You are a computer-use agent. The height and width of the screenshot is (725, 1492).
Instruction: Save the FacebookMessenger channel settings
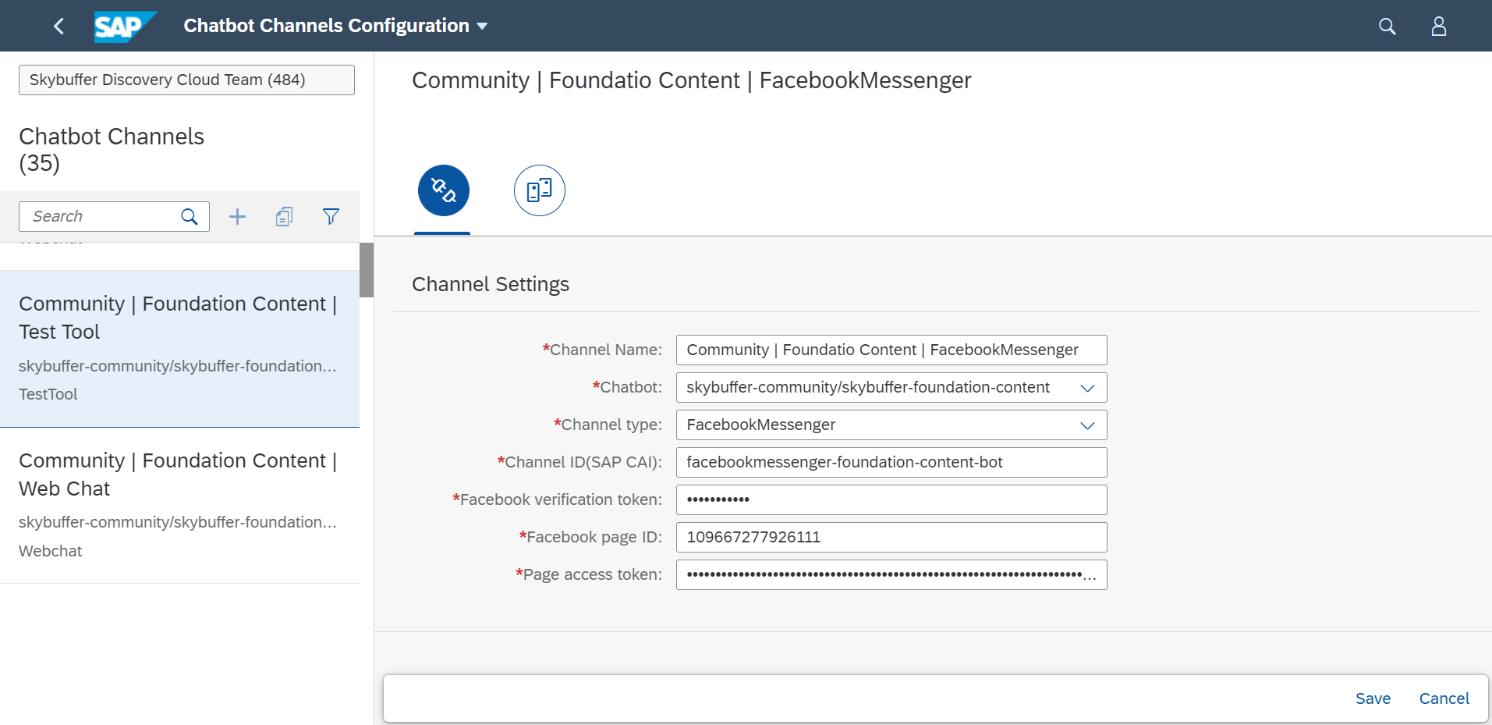[x=1373, y=698]
